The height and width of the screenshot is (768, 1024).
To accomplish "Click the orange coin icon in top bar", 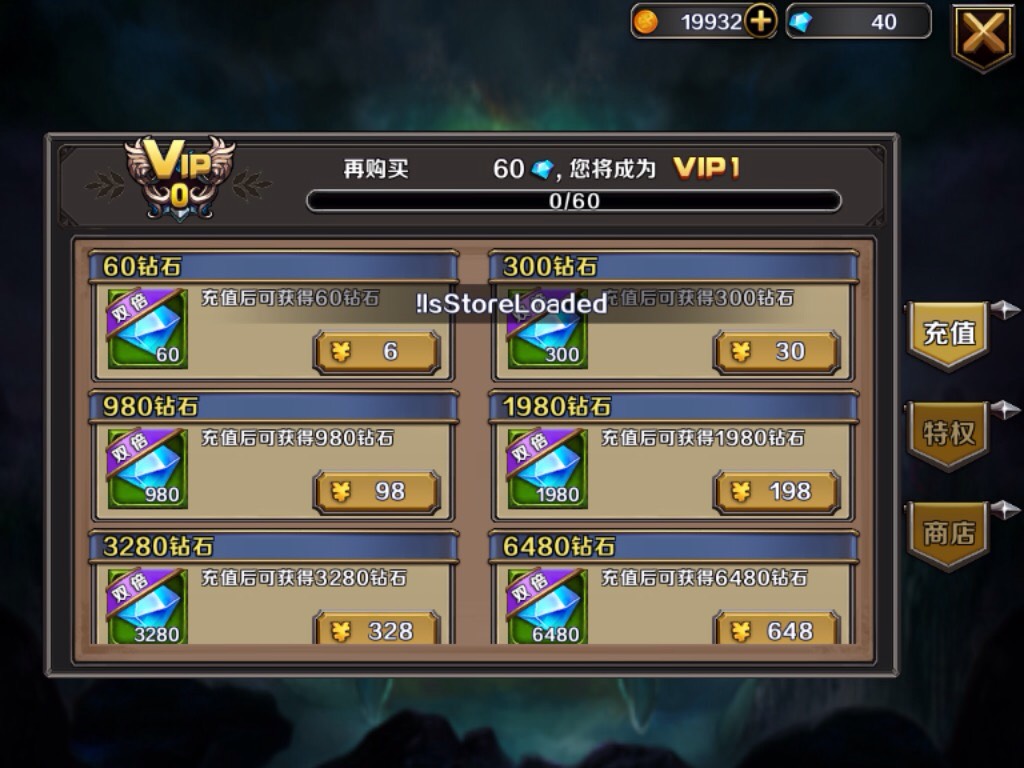I will pyautogui.click(x=645, y=22).
